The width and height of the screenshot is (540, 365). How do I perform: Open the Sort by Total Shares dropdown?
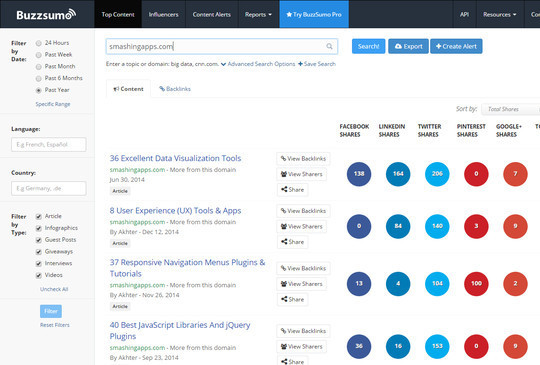coord(510,109)
